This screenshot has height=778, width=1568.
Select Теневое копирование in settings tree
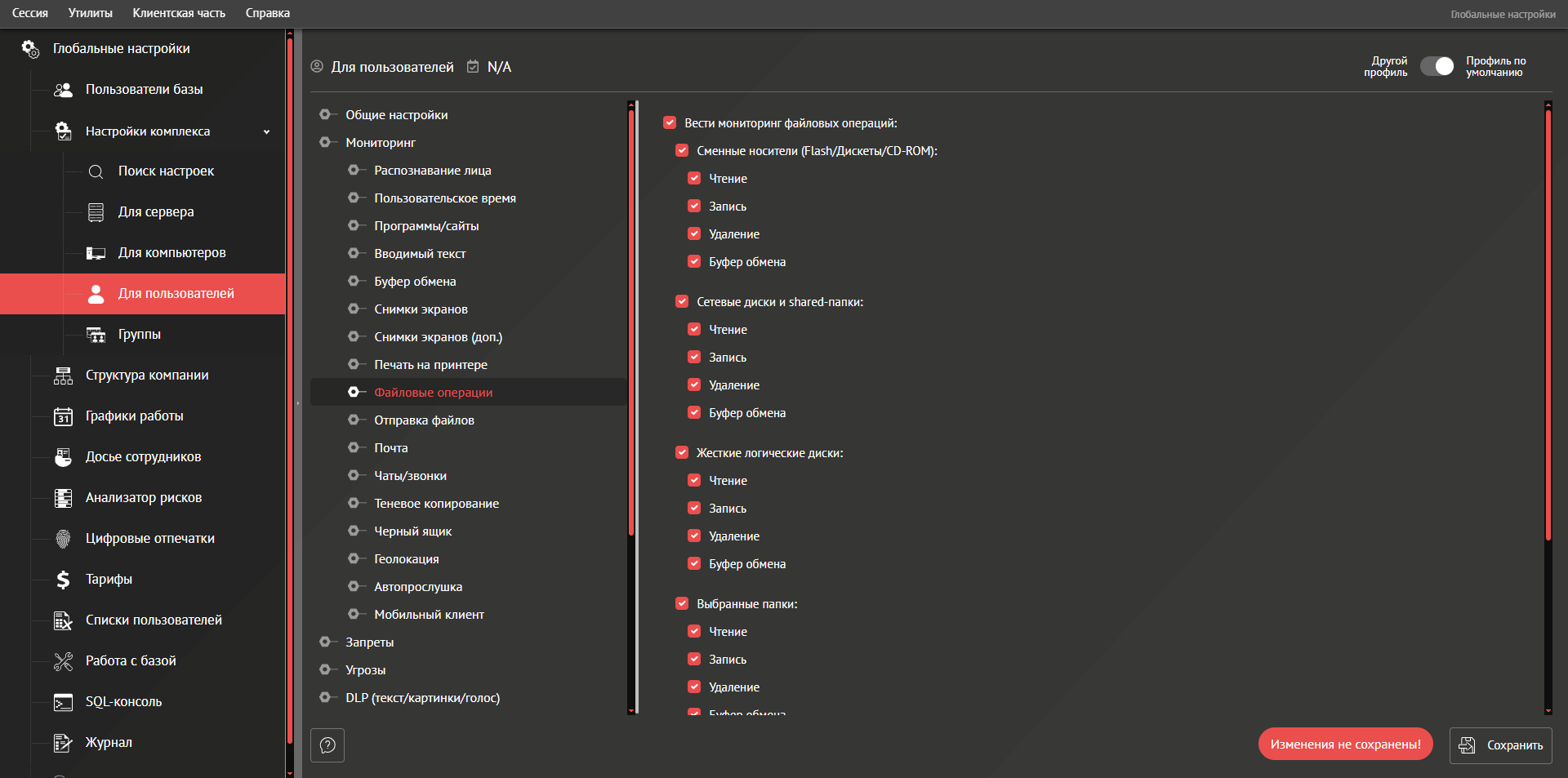pos(436,504)
